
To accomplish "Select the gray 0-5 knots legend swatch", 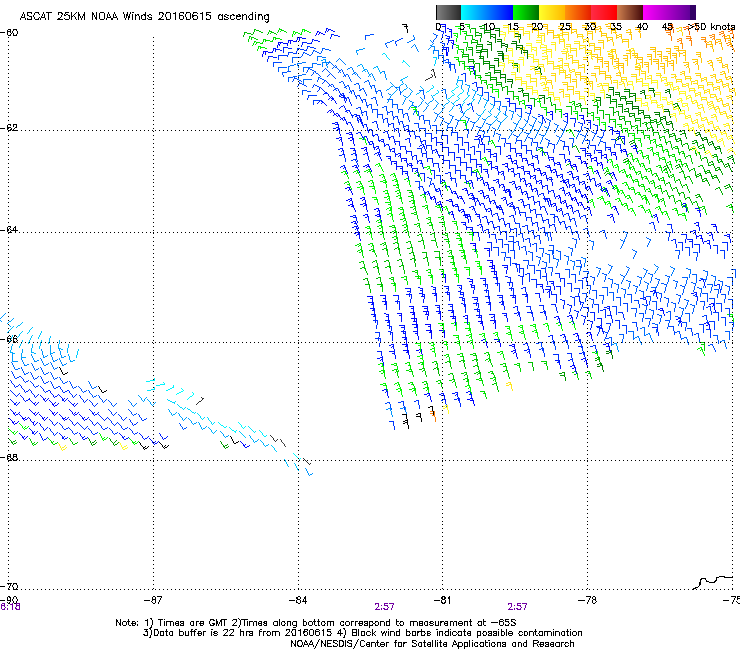I will pos(448,12).
